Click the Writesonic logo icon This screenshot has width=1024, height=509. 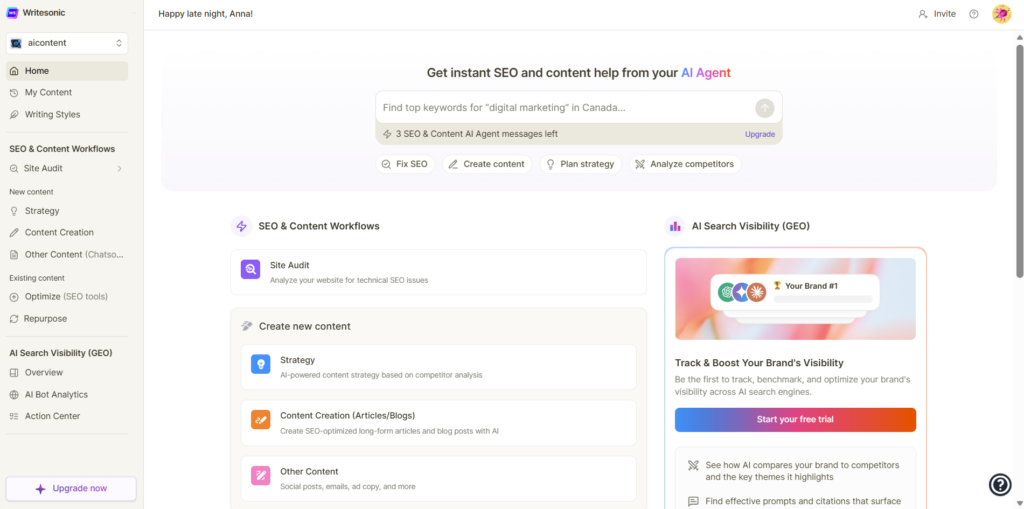[x=13, y=13]
